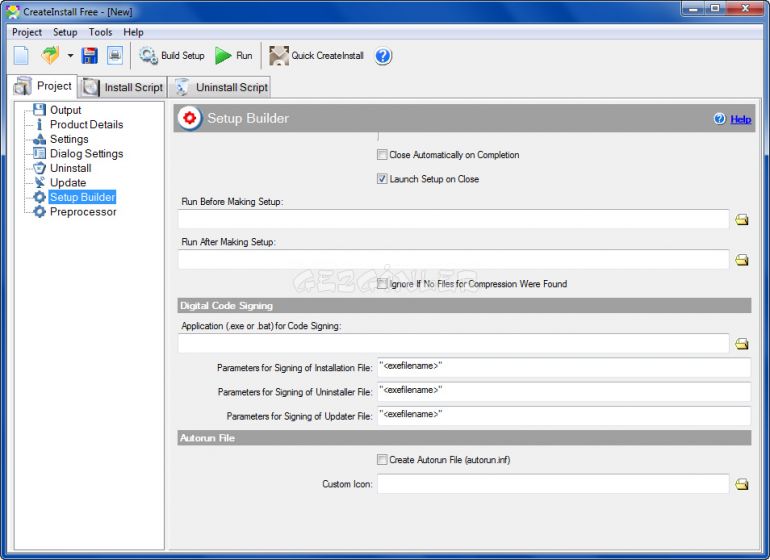Click the blue Help question mark in the toolbar

pyautogui.click(x=383, y=56)
